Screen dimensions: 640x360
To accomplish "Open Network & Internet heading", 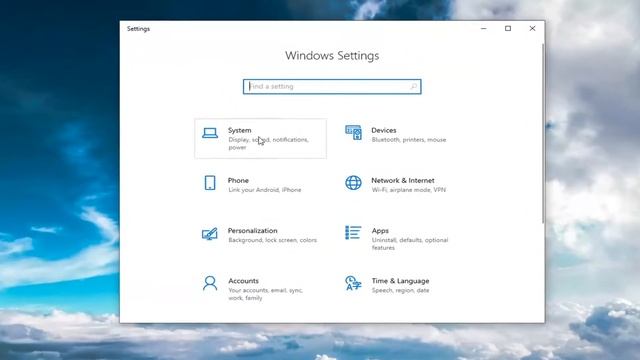I will tap(403, 180).
